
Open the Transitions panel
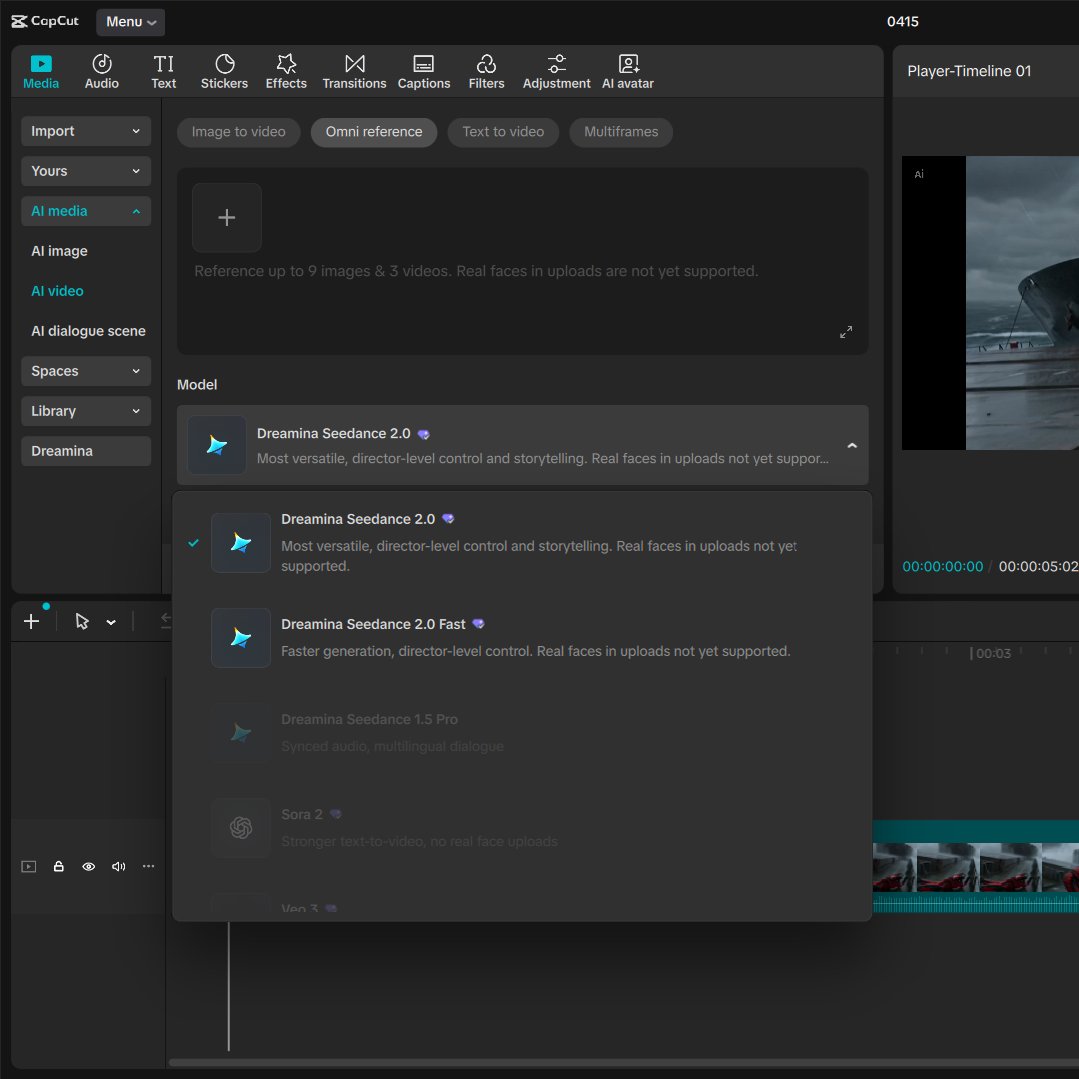point(354,72)
